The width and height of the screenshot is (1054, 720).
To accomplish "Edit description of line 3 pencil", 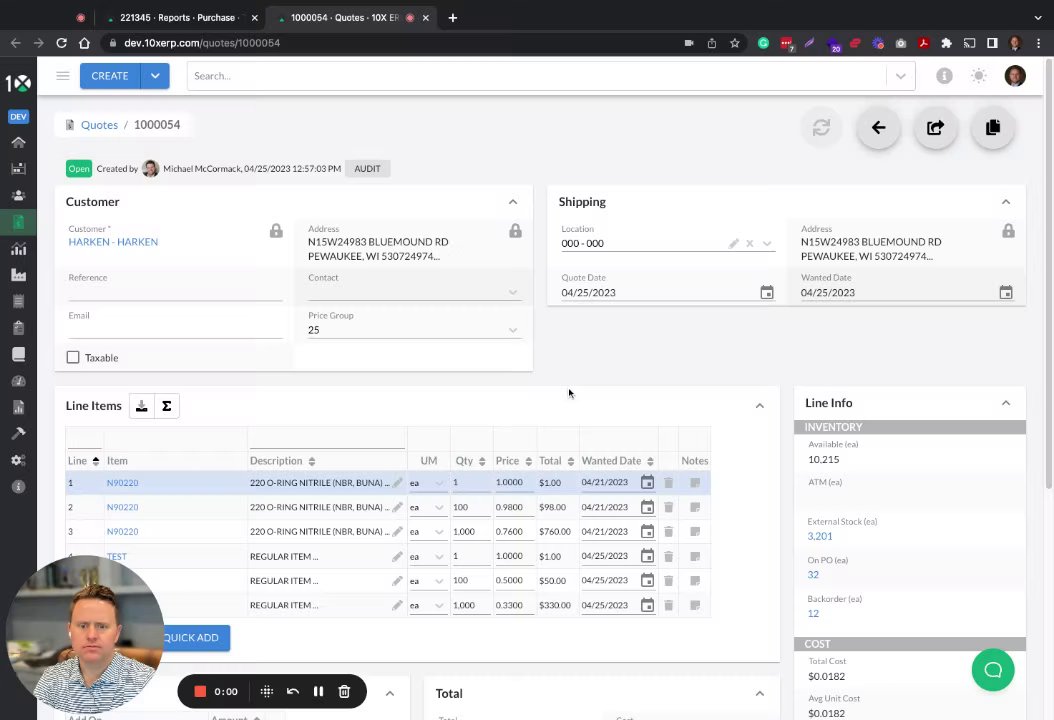I will (x=397, y=532).
